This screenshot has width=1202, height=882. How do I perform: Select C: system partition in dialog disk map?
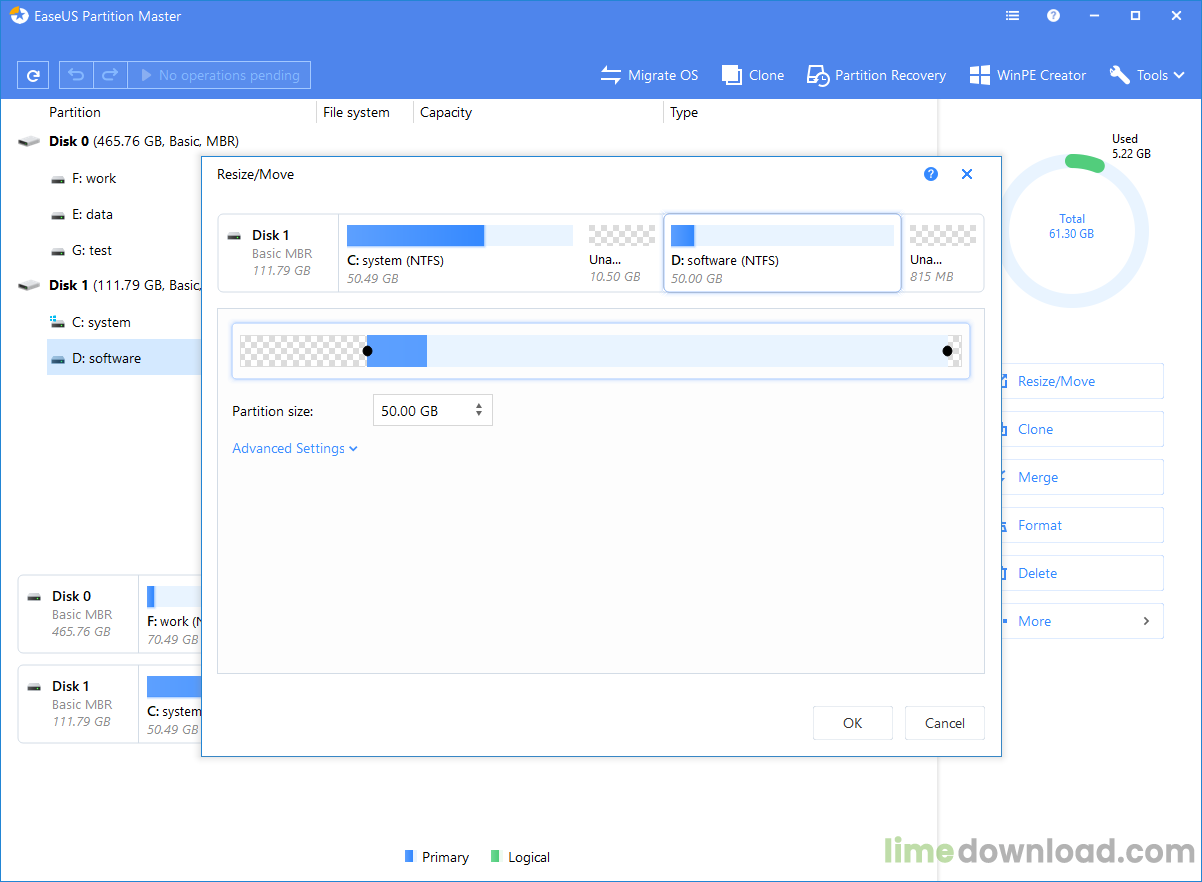click(459, 253)
